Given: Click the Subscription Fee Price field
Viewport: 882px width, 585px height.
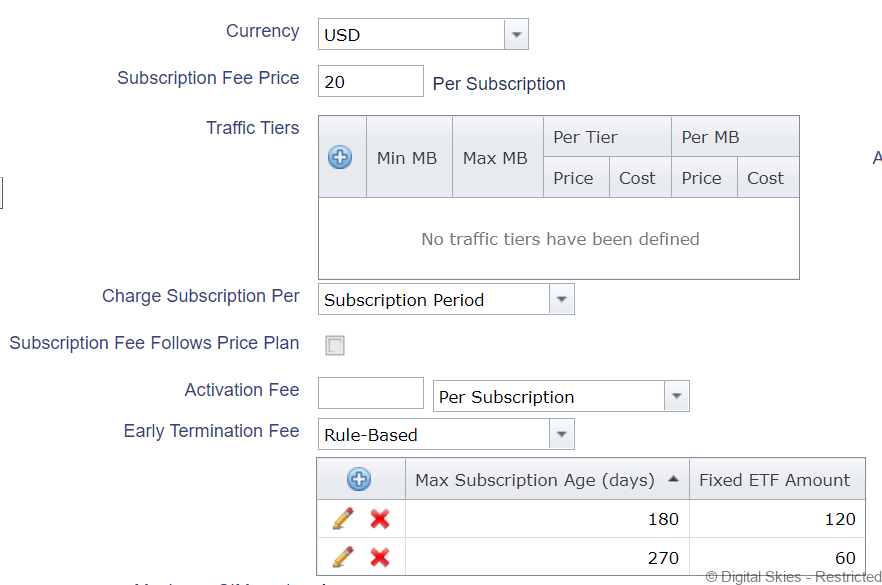Looking at the screenshot, I should click(370, 82).
